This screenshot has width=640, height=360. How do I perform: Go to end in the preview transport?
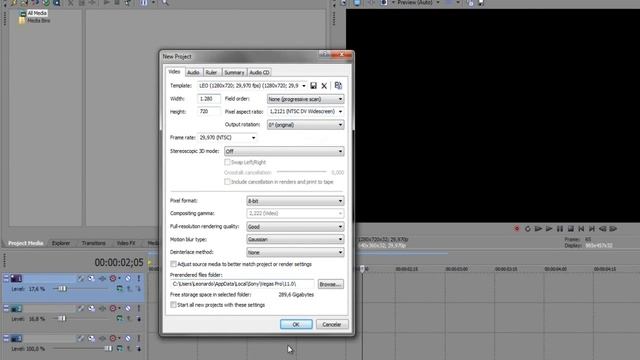(592, 229)
